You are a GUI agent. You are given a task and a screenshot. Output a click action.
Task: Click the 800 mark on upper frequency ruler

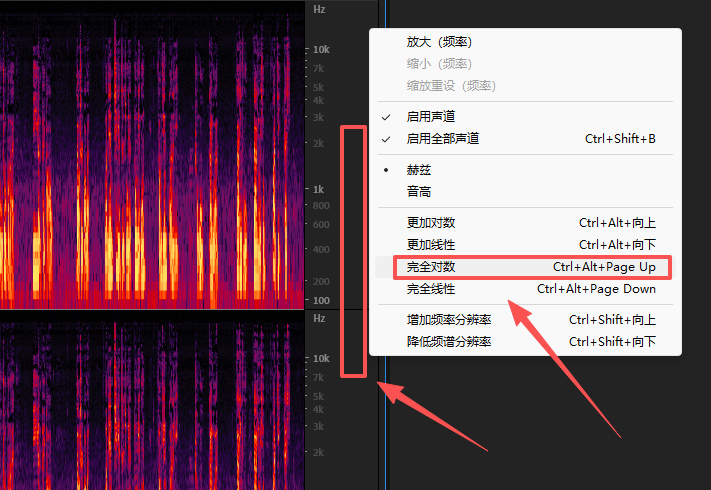[x=321, y=205]
